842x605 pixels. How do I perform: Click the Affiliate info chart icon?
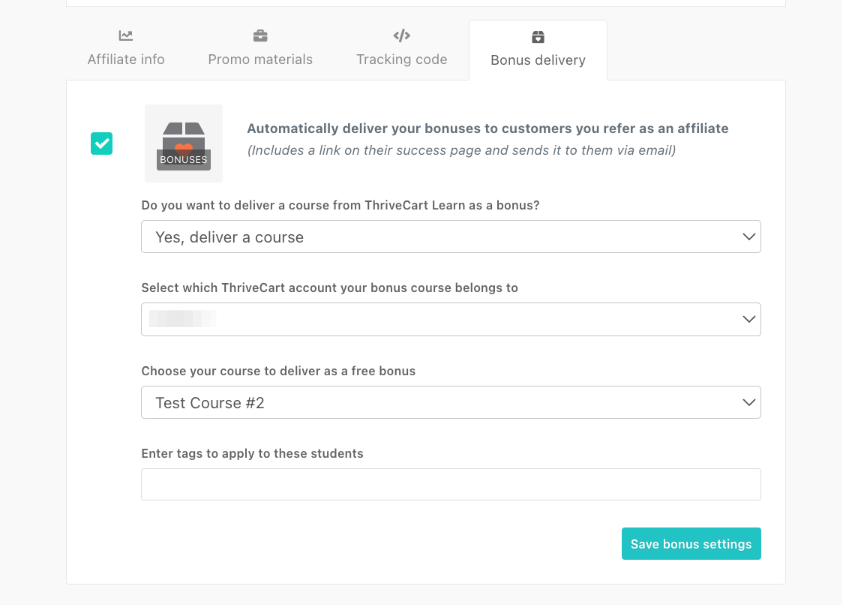tap(126, 36)
